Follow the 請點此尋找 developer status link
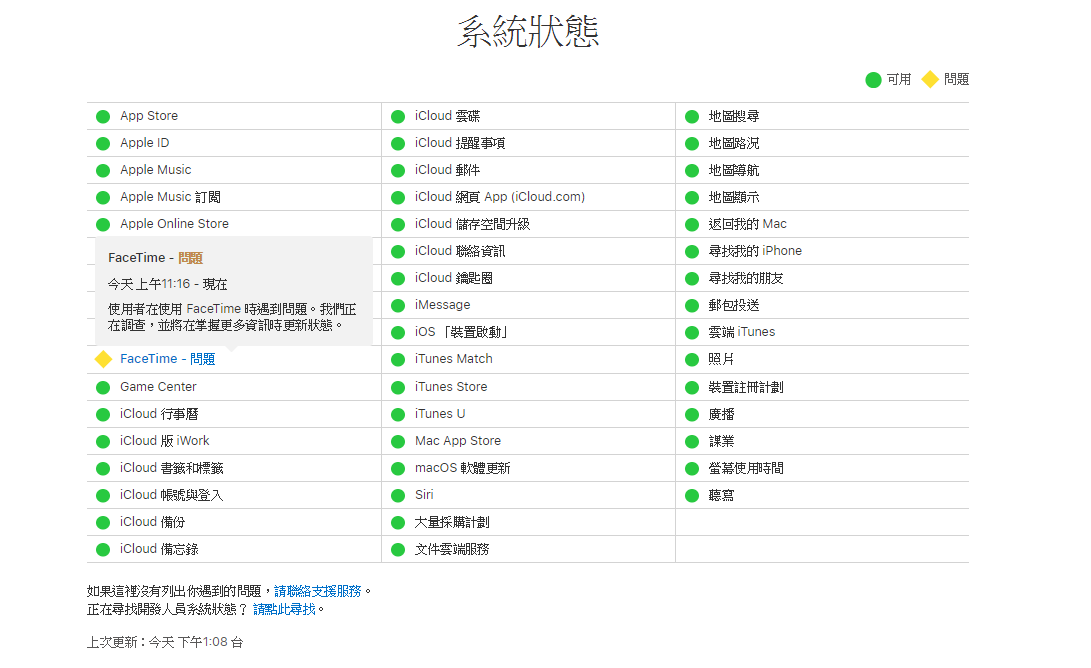 [285, 610]
